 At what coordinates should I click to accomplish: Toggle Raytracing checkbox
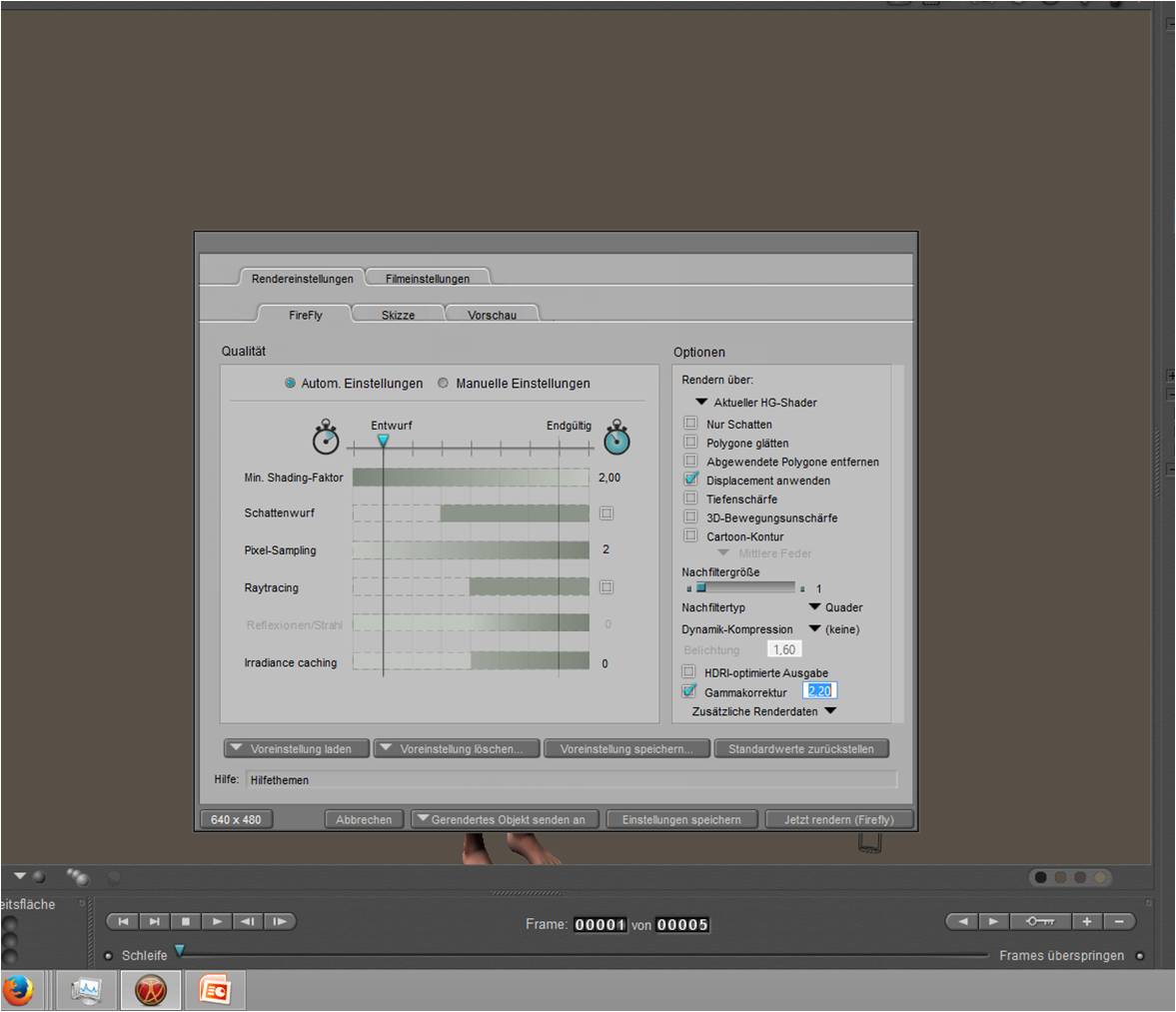coord(606,587)
